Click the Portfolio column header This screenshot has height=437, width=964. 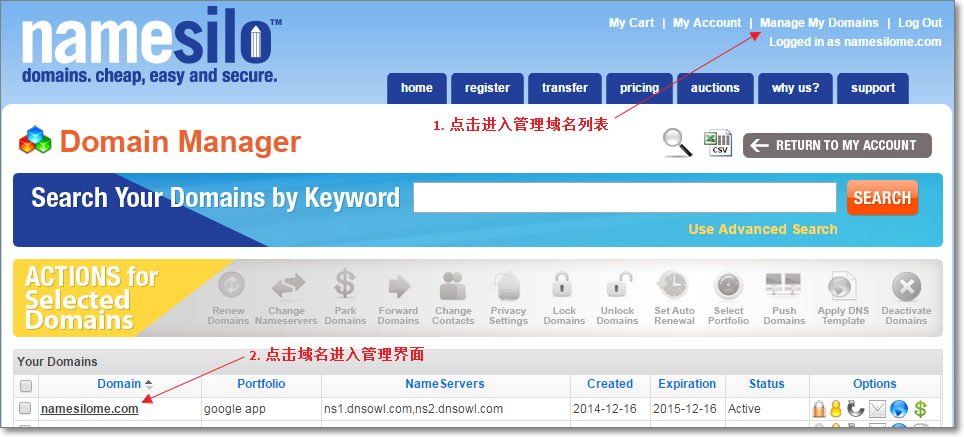click(261, 384)
